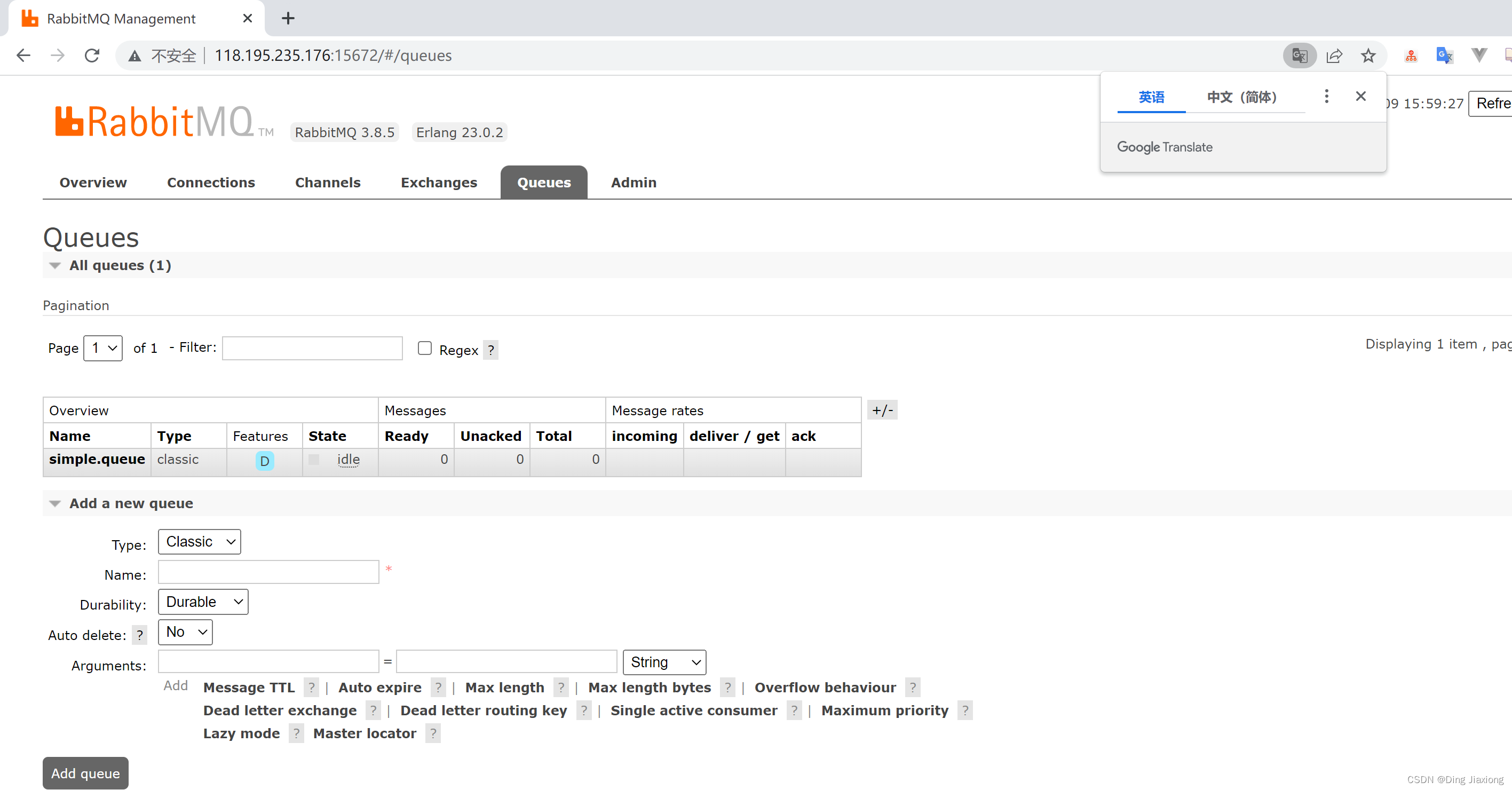Open help for Lazy mode

[x=296, y=733]
